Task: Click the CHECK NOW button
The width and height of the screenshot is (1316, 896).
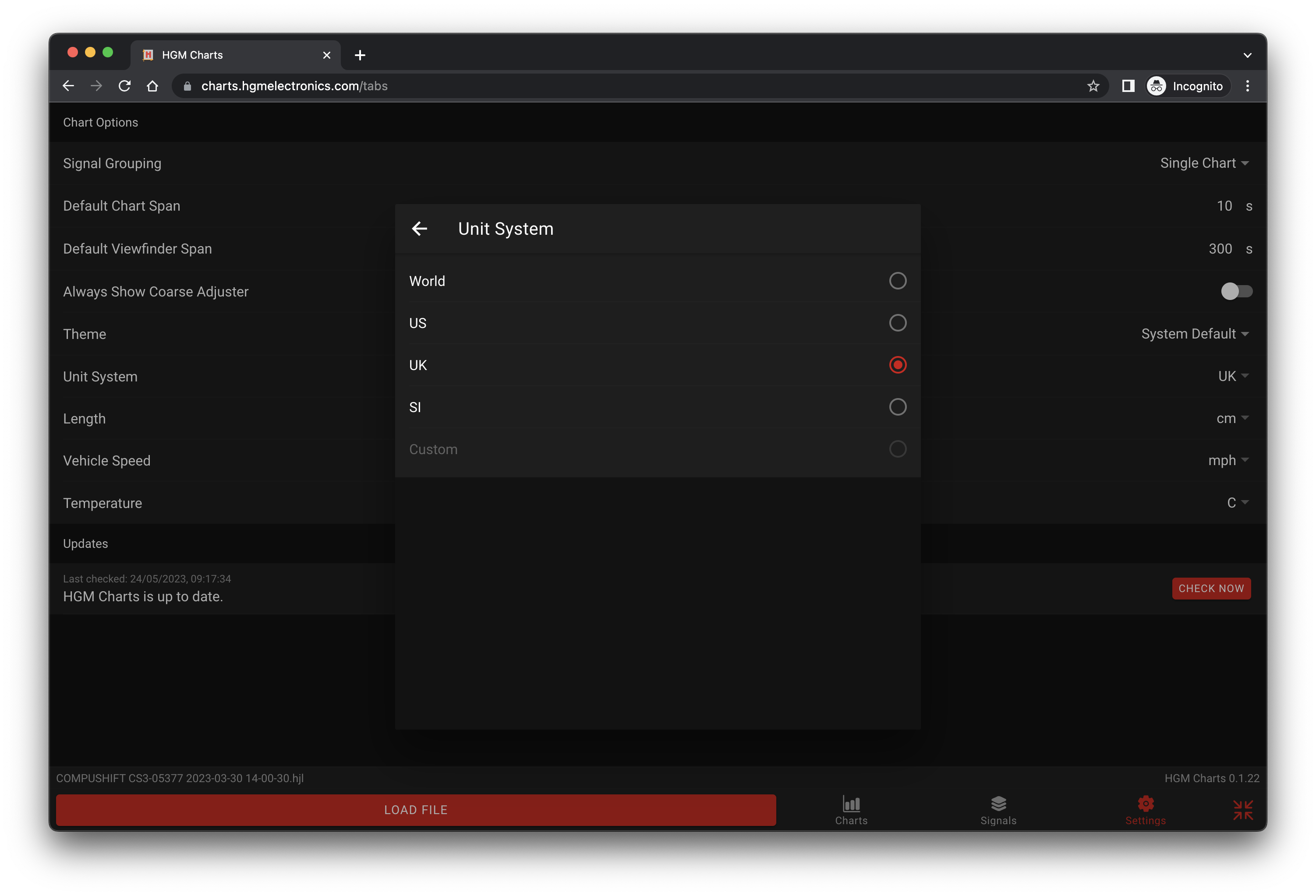Action: [1211, 589]
